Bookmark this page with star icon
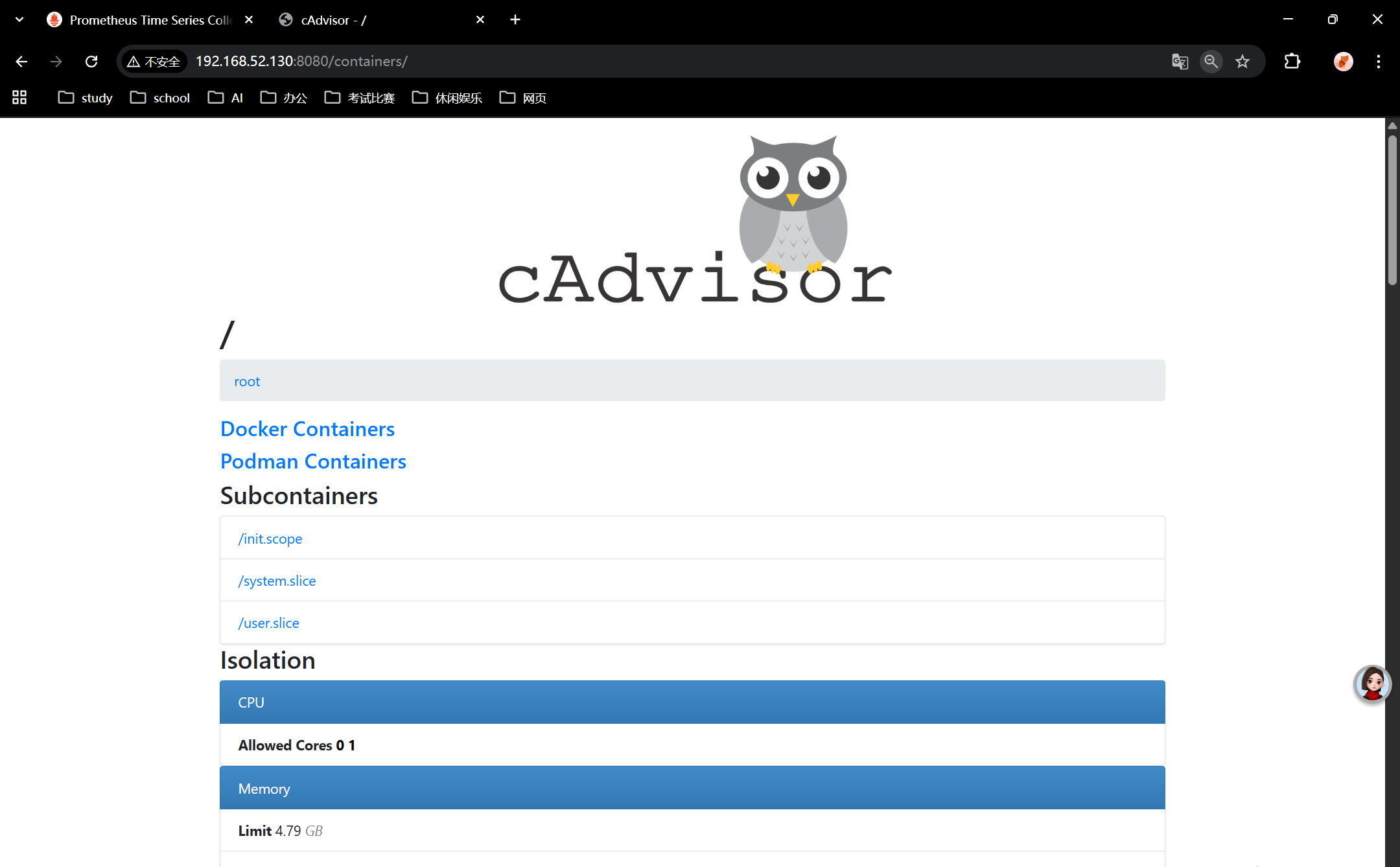1400x867 pixels. coord(1242,62)
